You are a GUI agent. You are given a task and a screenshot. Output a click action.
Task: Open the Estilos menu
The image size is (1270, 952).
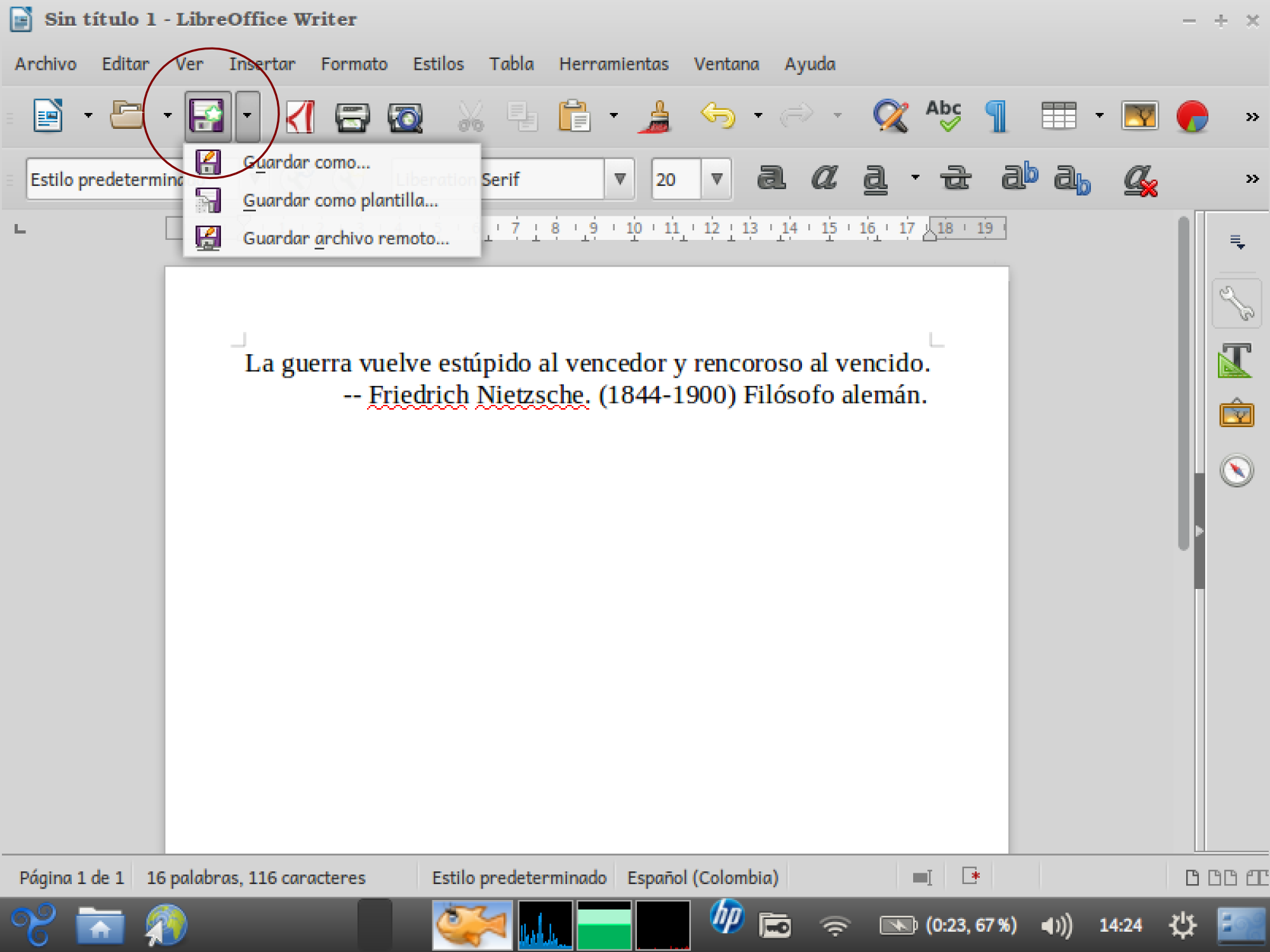[x=439, y=64]
